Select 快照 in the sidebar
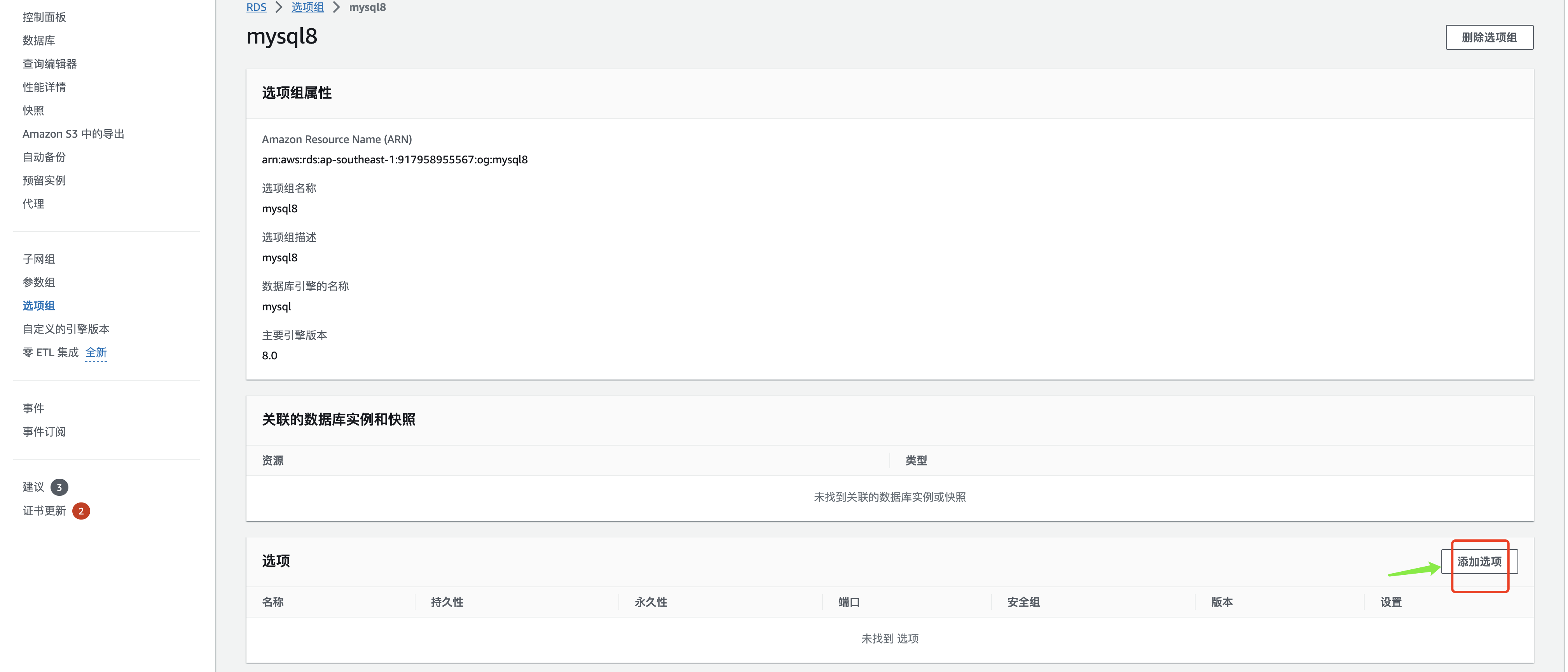 [33, 110]
